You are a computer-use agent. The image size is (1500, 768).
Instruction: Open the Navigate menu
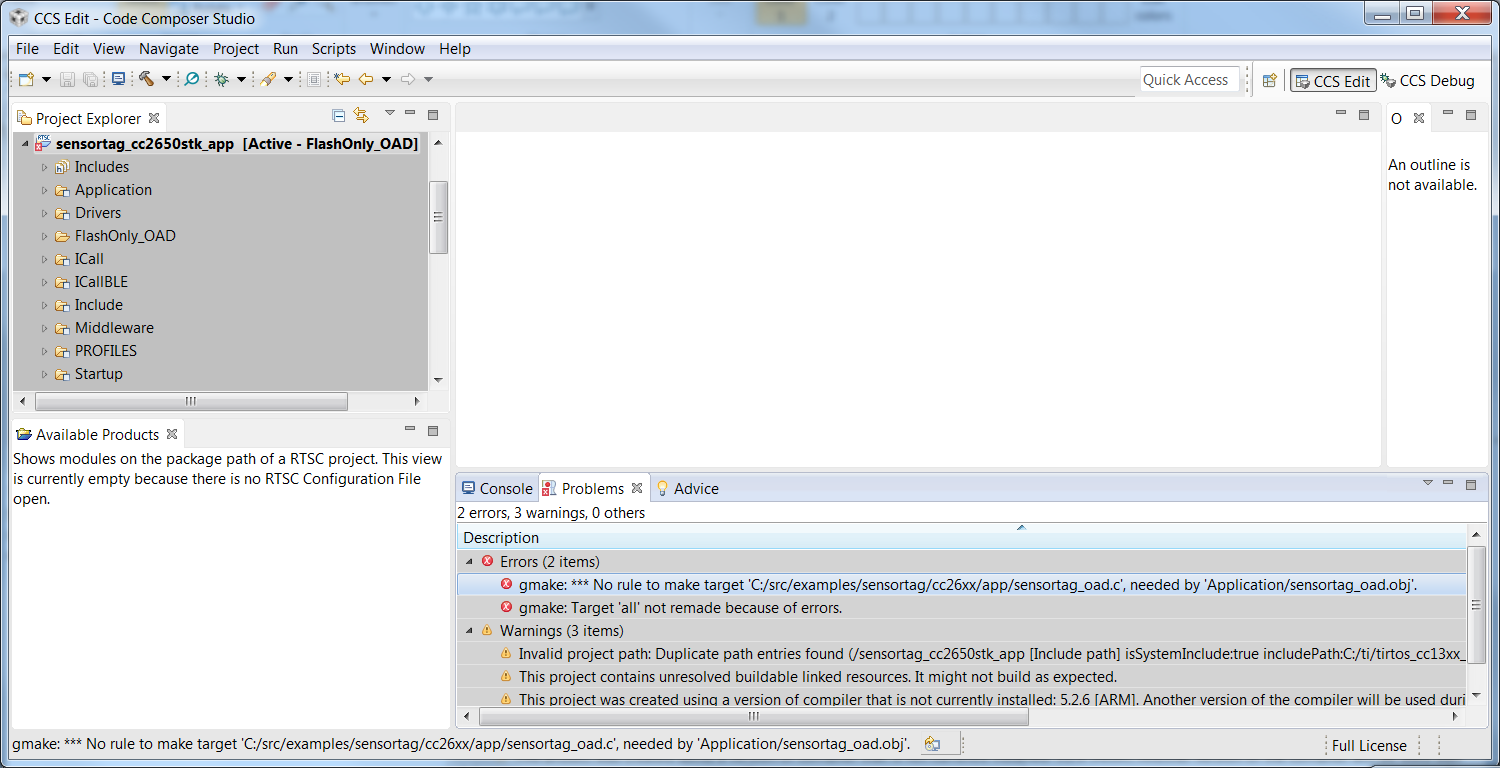point(169,48)
